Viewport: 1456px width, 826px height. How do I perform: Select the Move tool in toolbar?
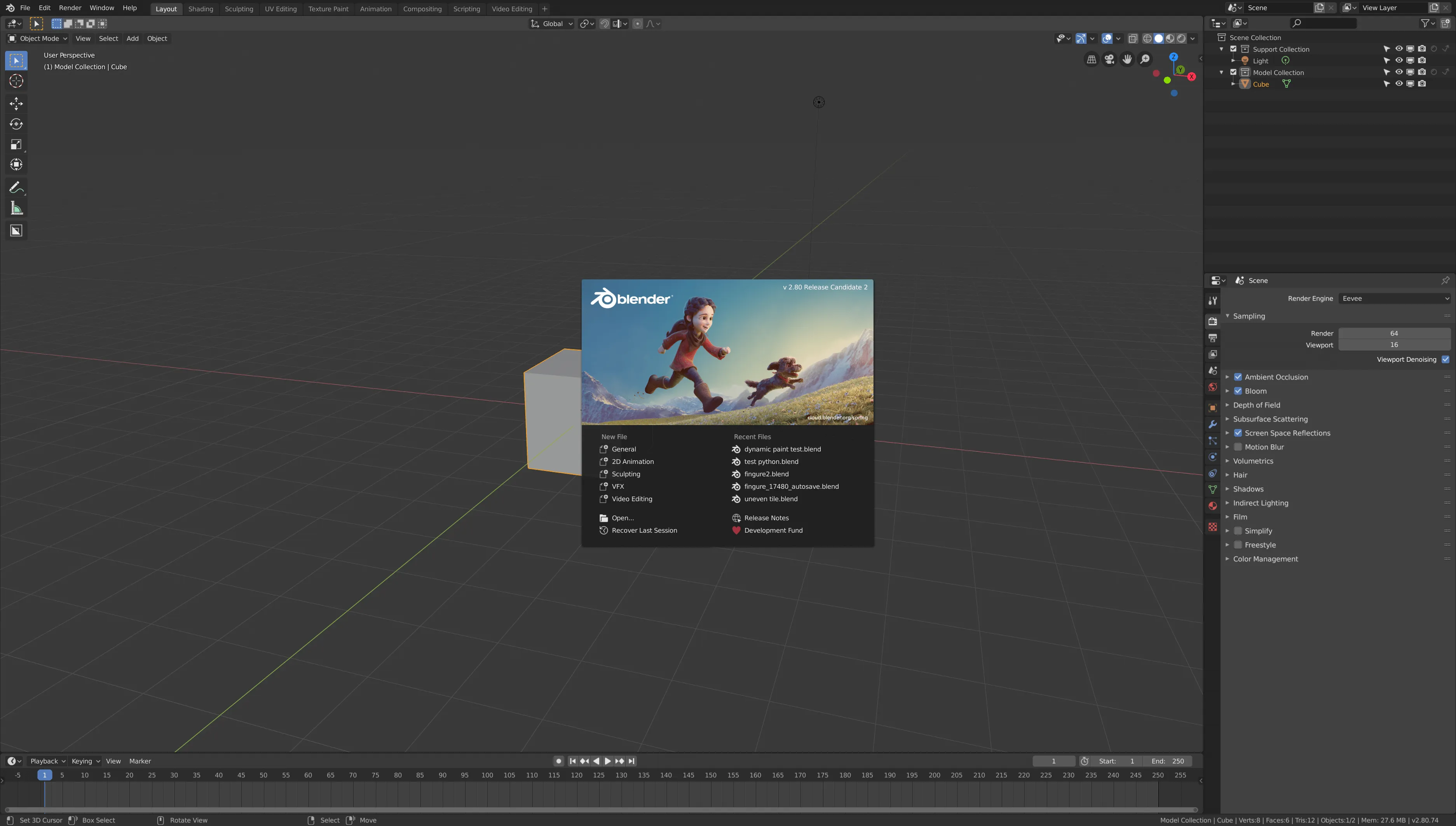pyautogui.click(x=16, y=103)
